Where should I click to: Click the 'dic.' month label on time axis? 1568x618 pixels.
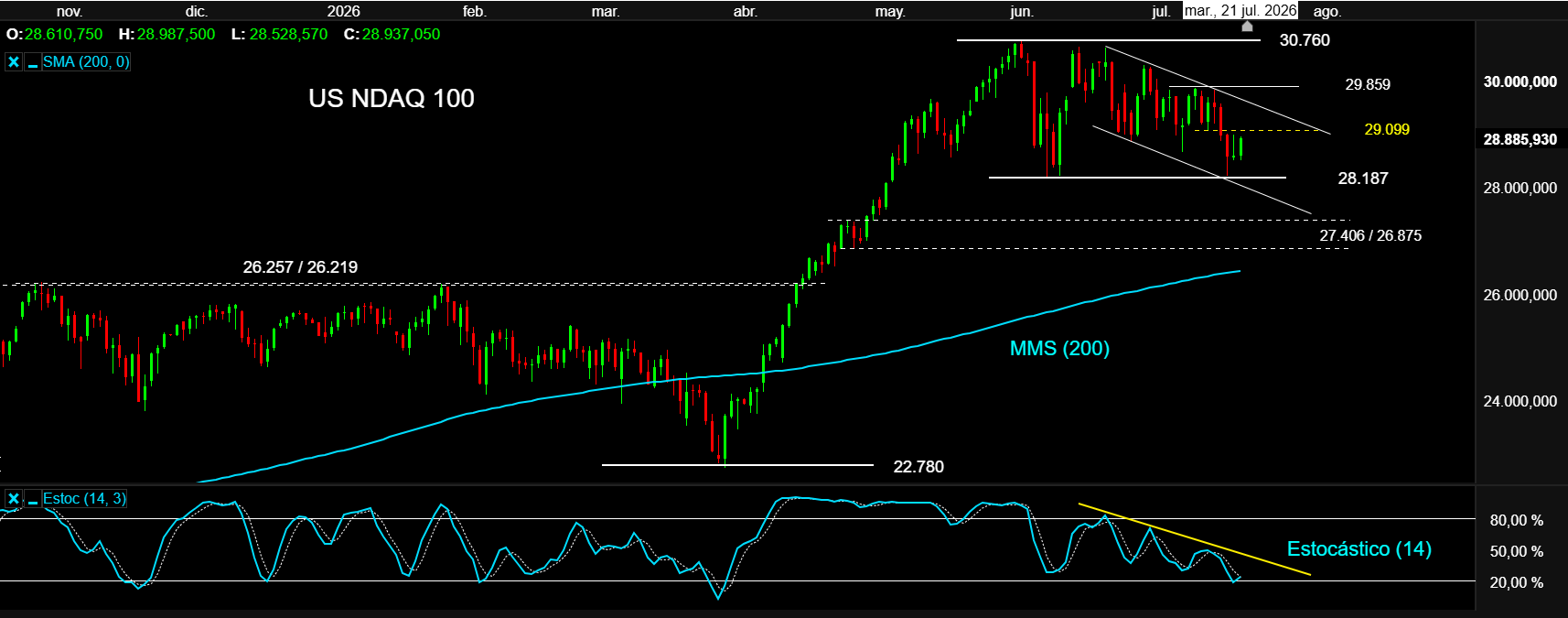tap(197, 11)
